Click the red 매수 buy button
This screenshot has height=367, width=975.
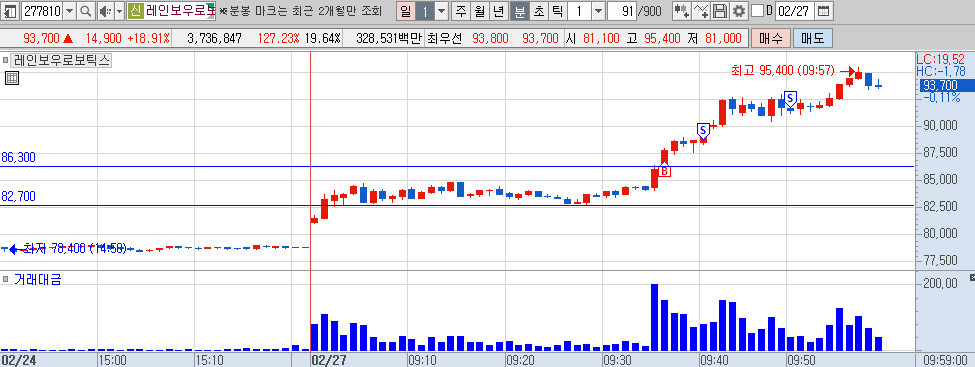[771, 39]
